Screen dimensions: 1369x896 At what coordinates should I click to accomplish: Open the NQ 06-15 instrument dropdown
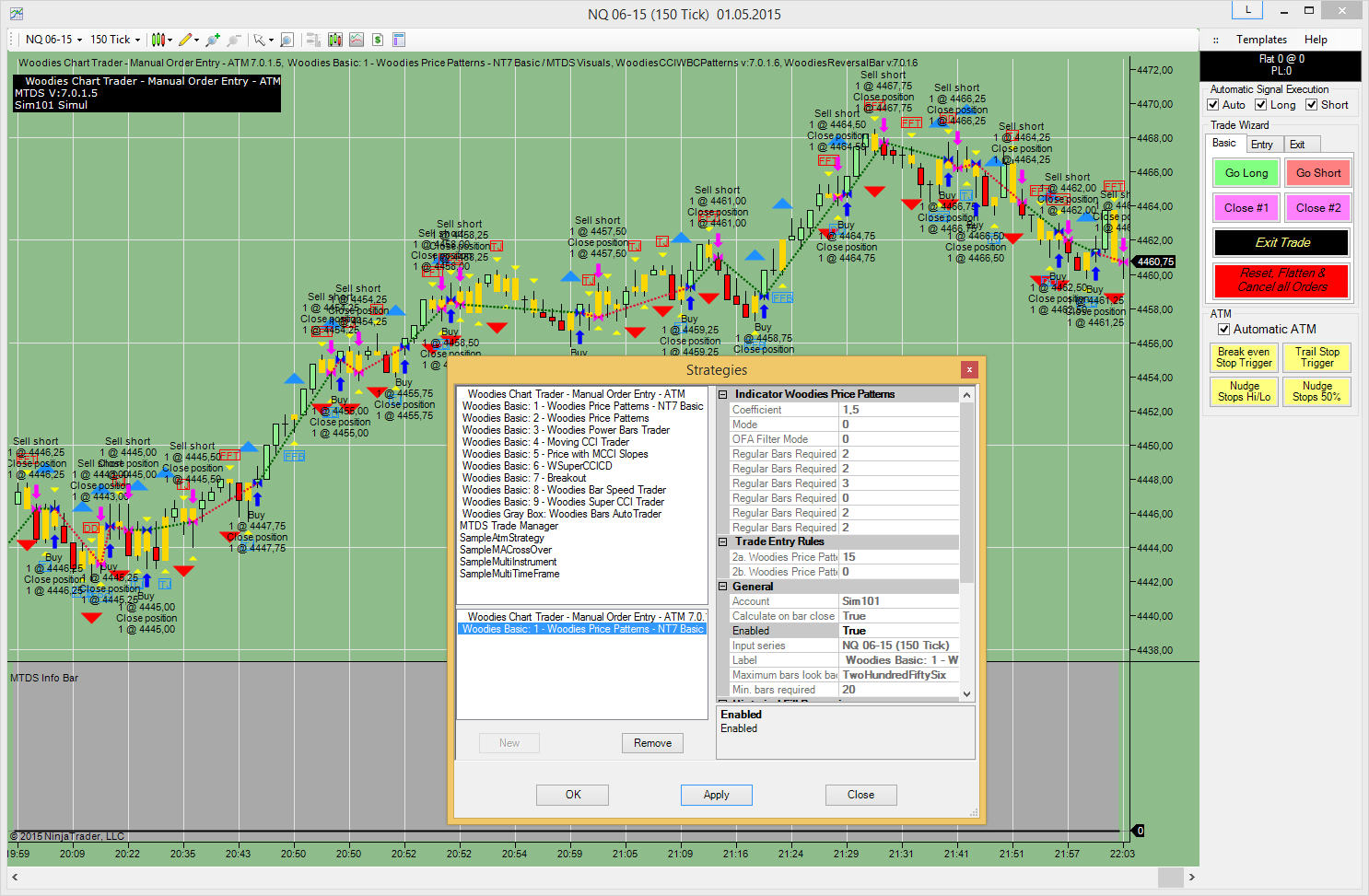click(x=53, y=40)
